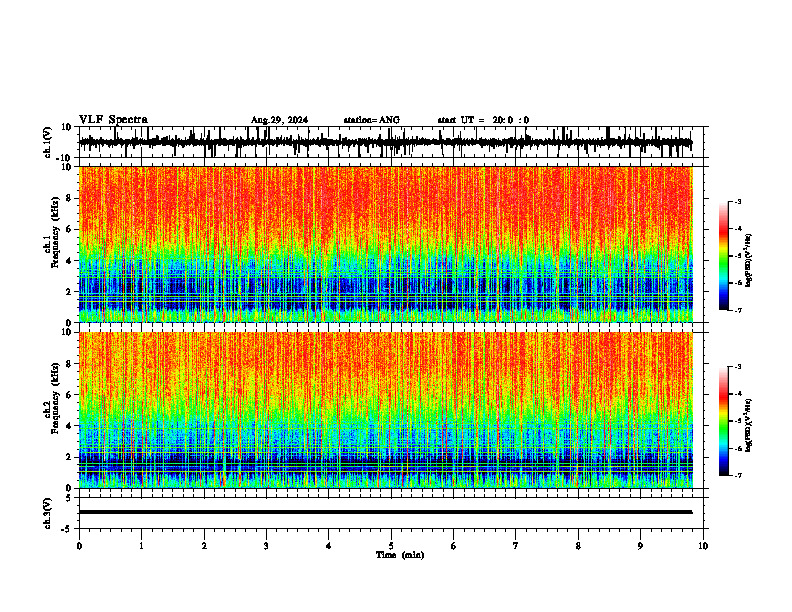
Task: Click the ch.1 spectrogram panel
Action: (x=386, y=244)
